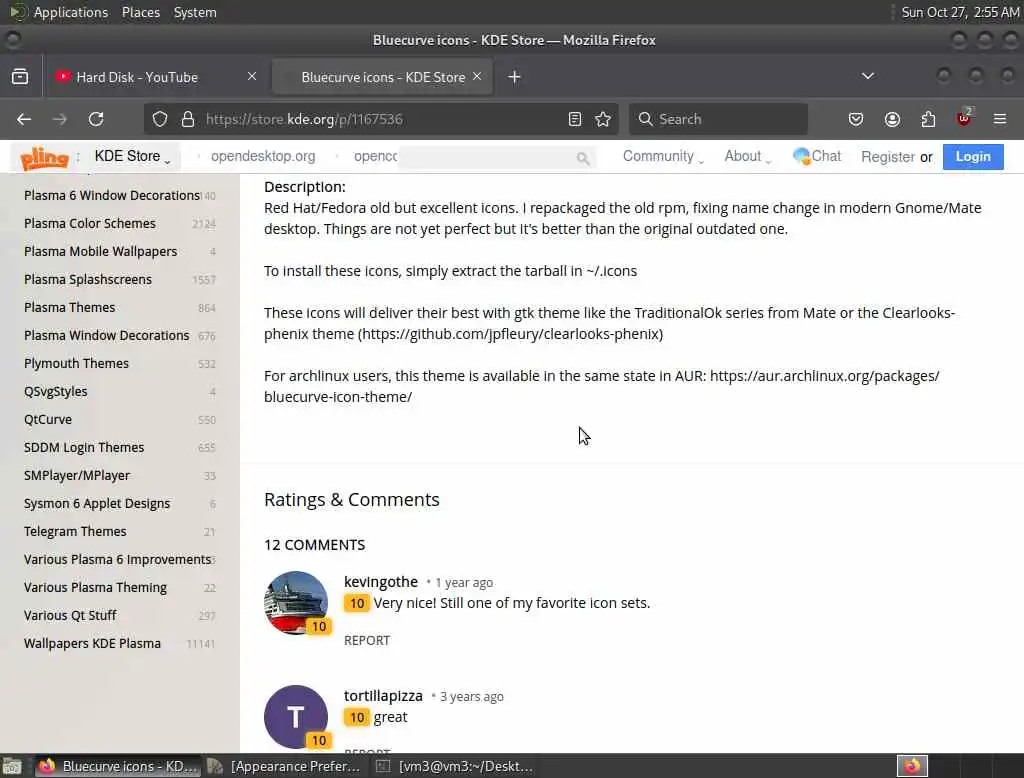This screenshot has height=778, width=1024.
Task: List all tabs with the dropdown arrow
Action: coord(868,76)
